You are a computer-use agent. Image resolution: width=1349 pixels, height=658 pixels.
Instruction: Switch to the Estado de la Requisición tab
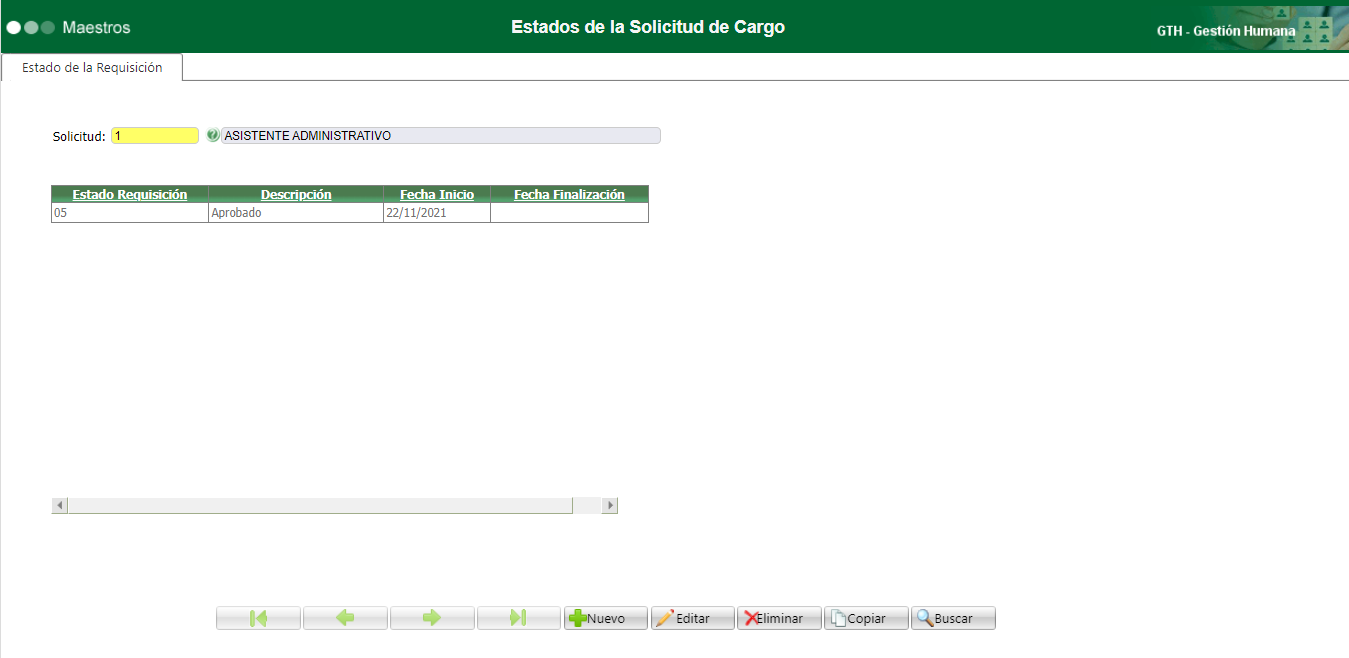92,68
